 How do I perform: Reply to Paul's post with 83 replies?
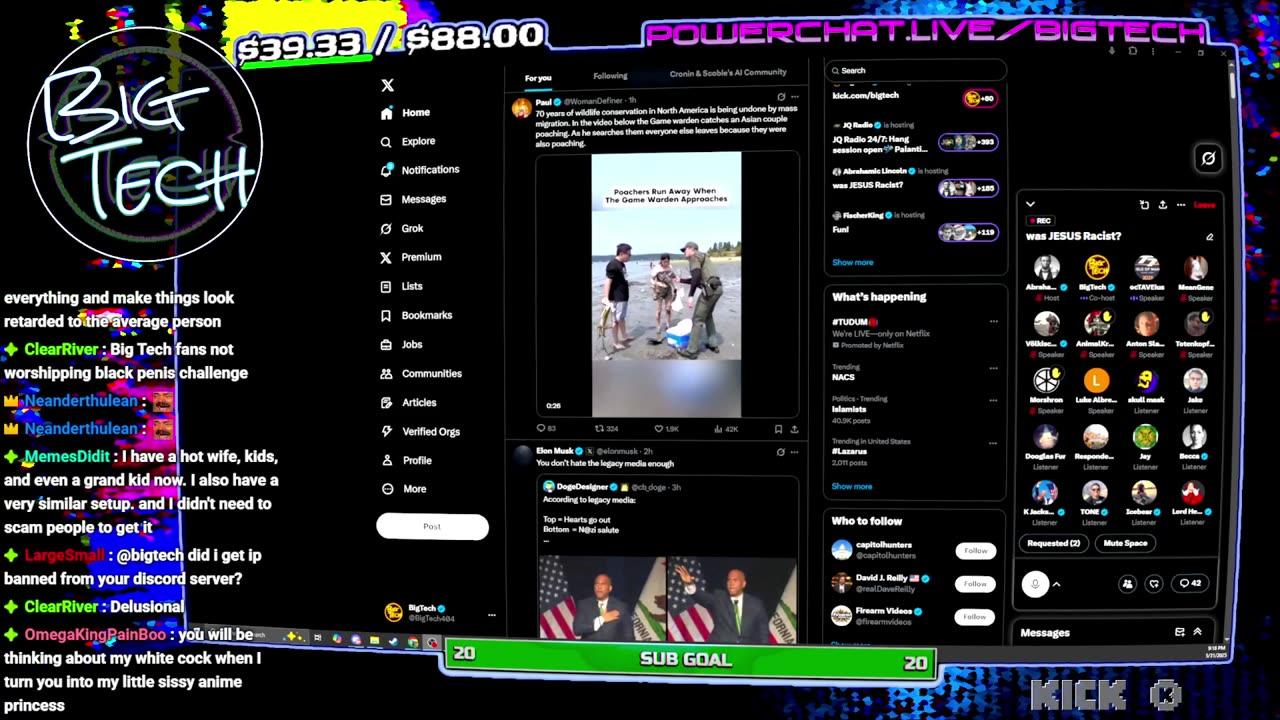tap(545, 428)
